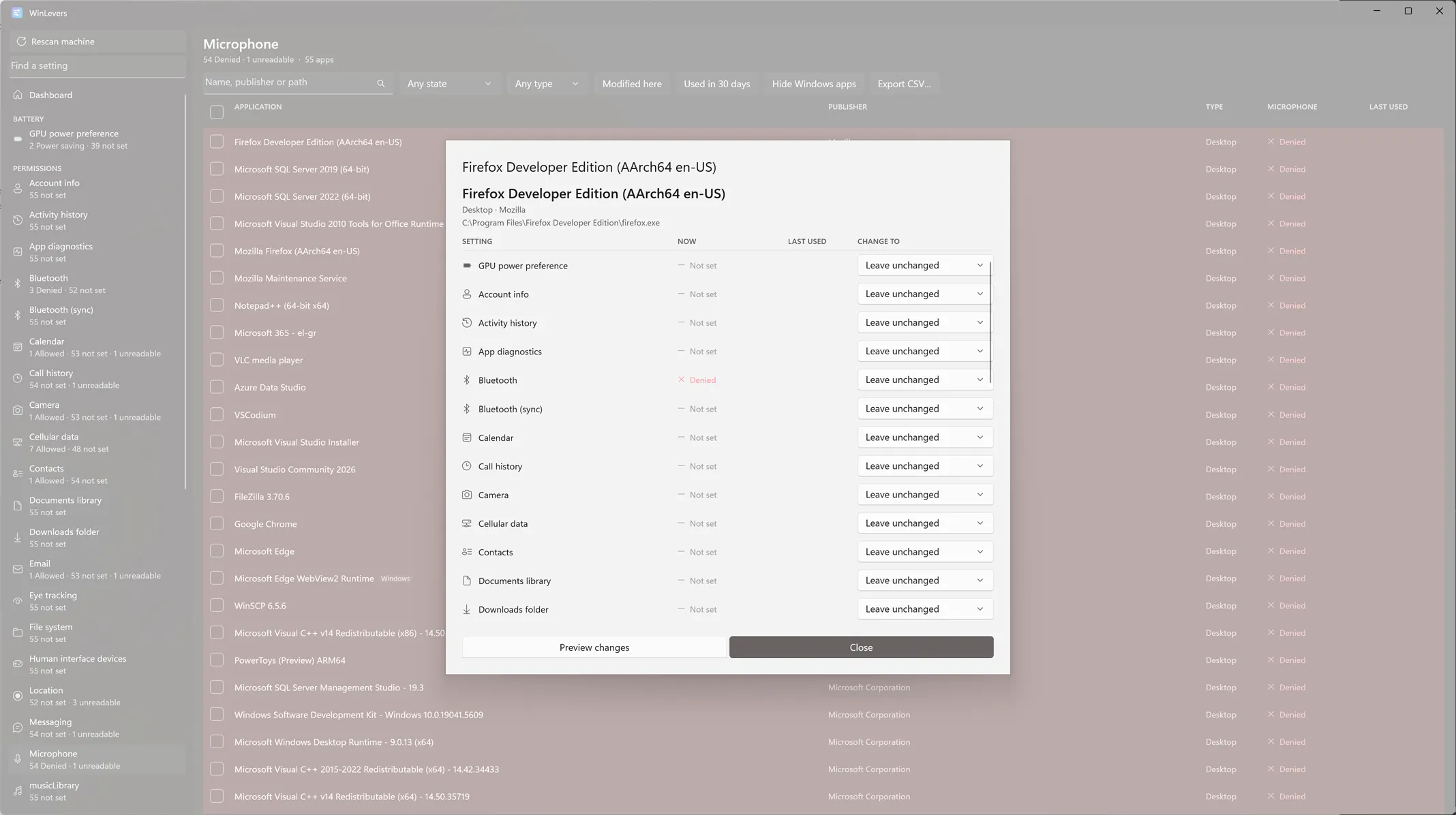Click the Export CSV button

[x=904, y=84]
